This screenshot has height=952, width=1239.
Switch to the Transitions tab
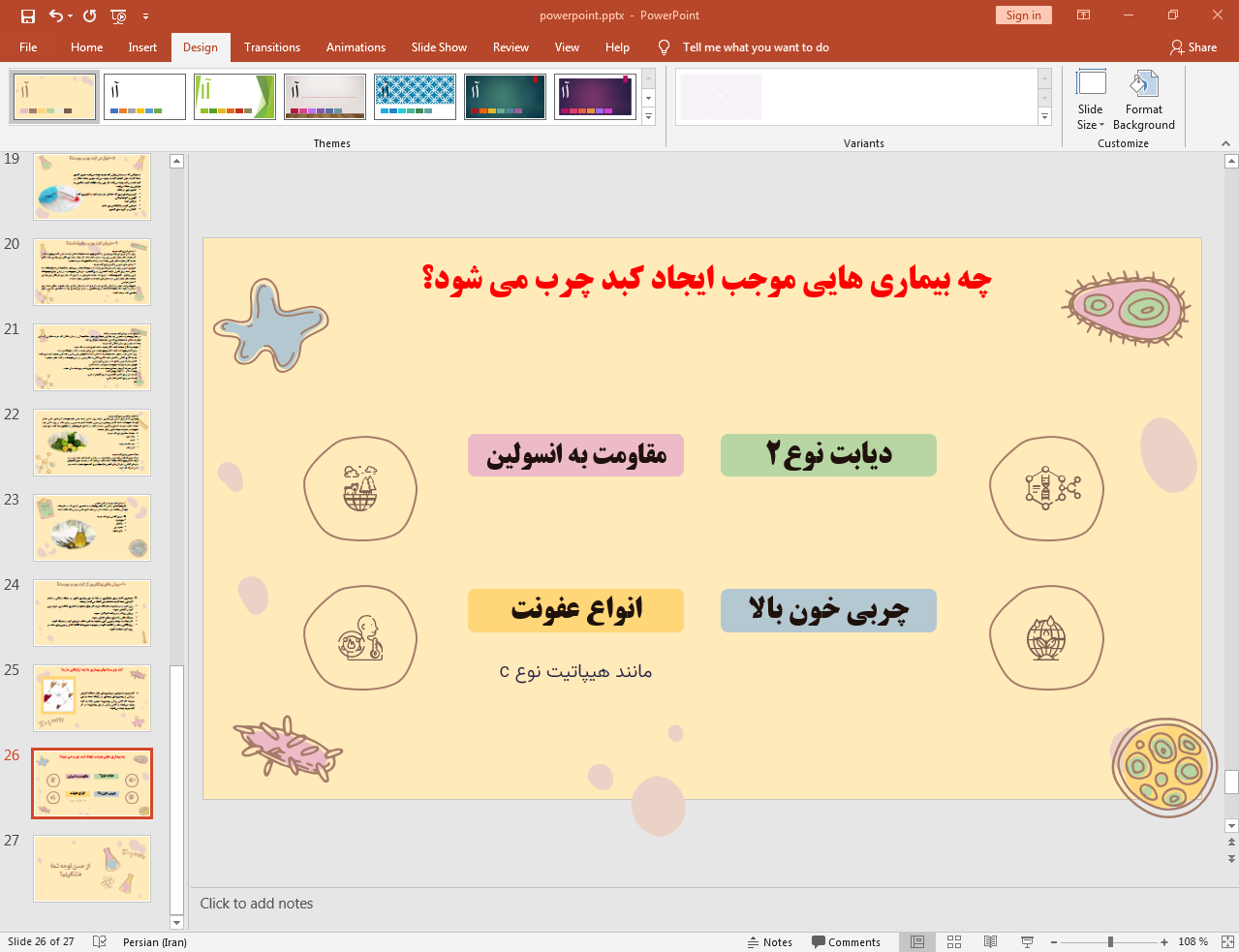(271, 46)
